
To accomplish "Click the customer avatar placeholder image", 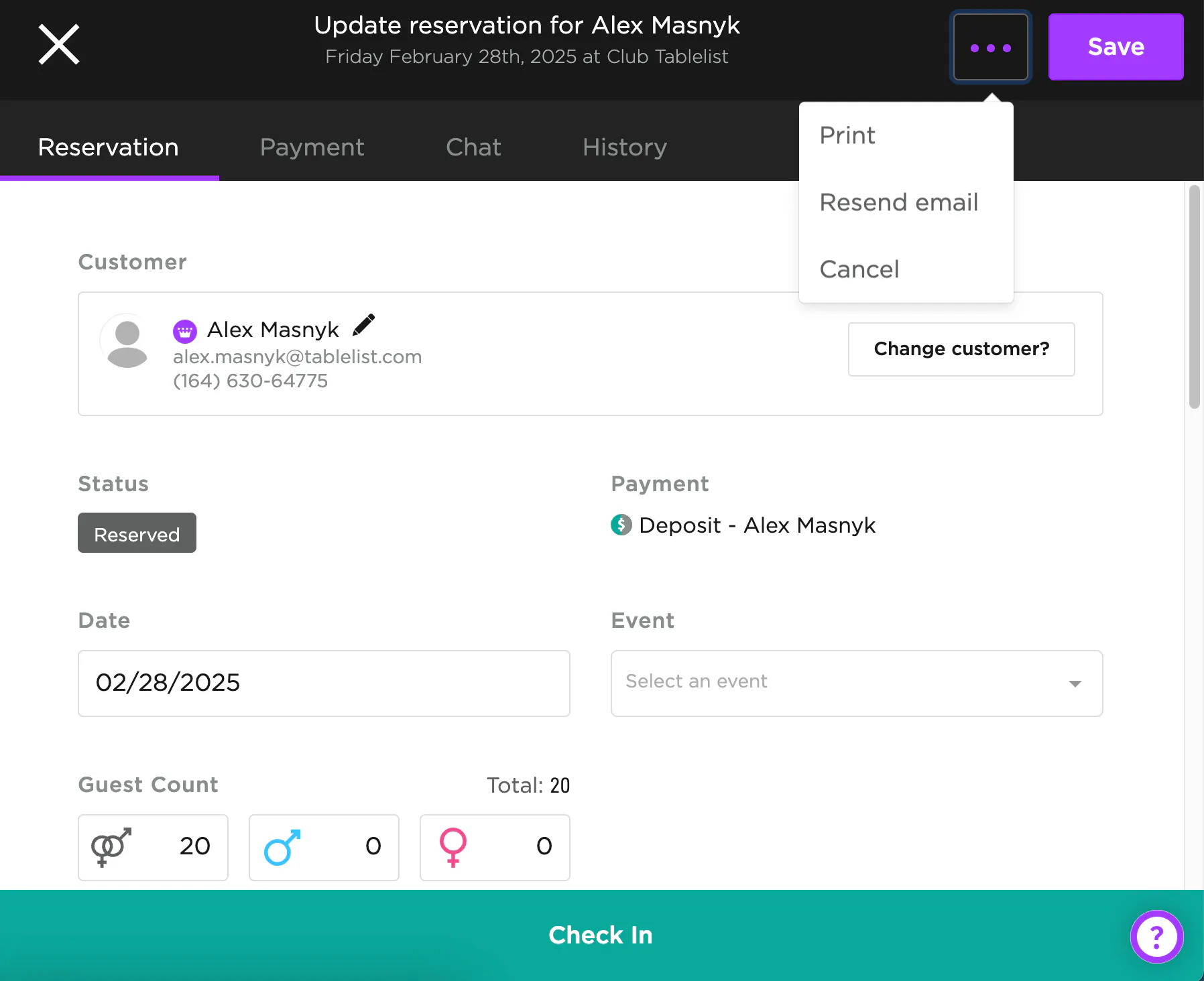I will coord(127,341).
